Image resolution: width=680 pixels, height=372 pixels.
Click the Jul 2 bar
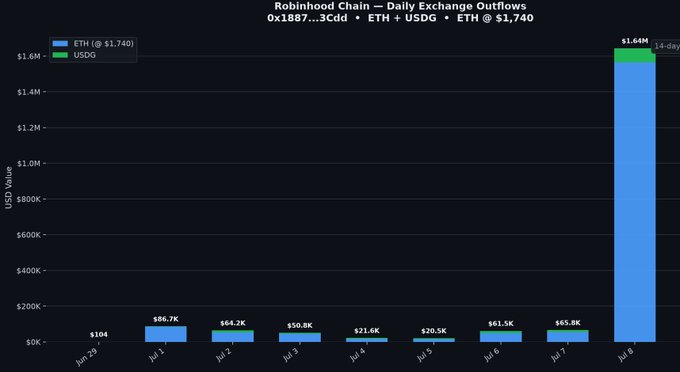(x=233, y=336)
